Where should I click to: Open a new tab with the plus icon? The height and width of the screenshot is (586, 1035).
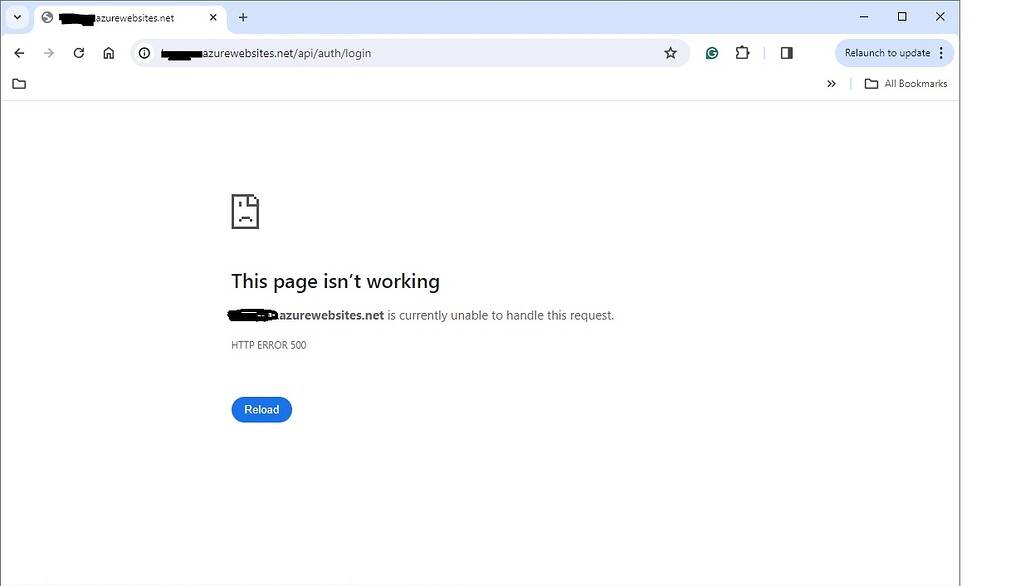[243, 17]
